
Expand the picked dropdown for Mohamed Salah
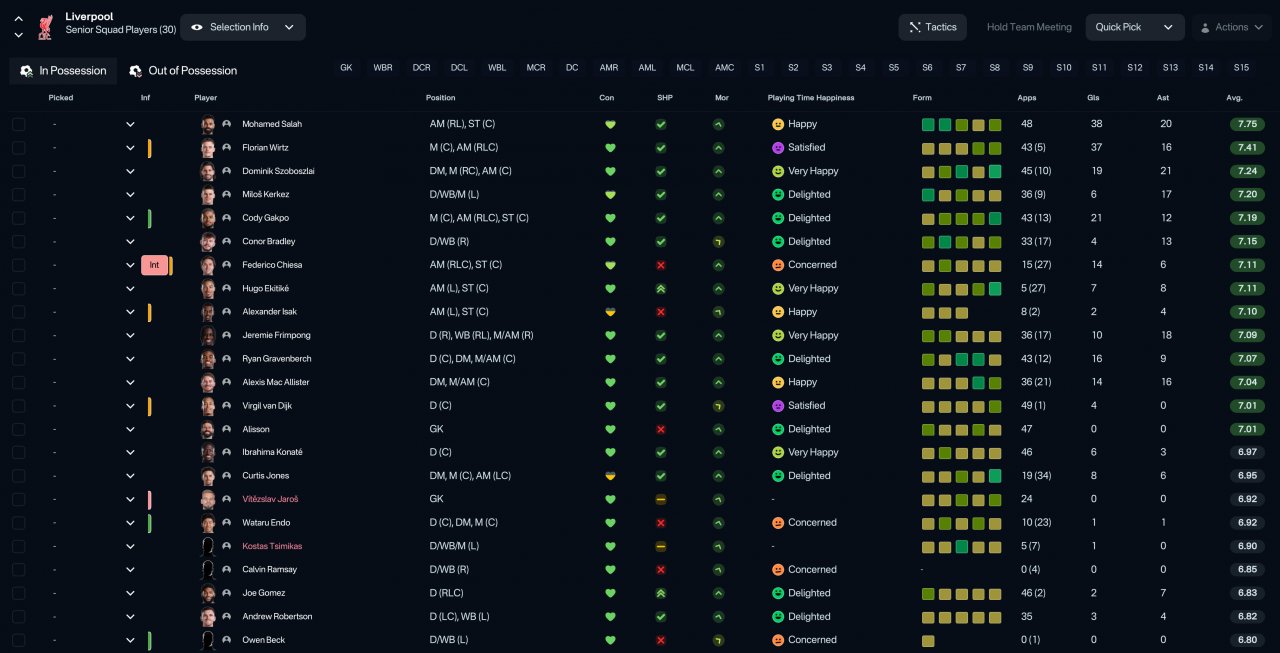point(130,124)
